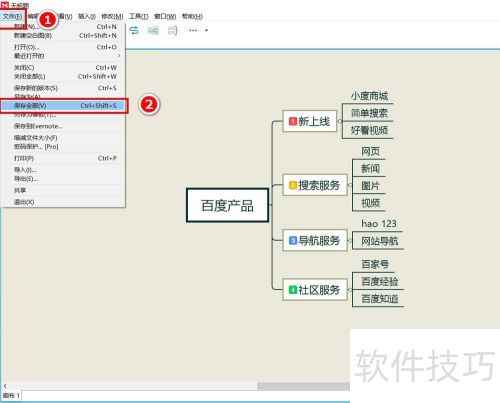Choose 新建空白图(B) in the File menu
The width and height of the screenshot is (500, 403).
click(x=63, y=35)
